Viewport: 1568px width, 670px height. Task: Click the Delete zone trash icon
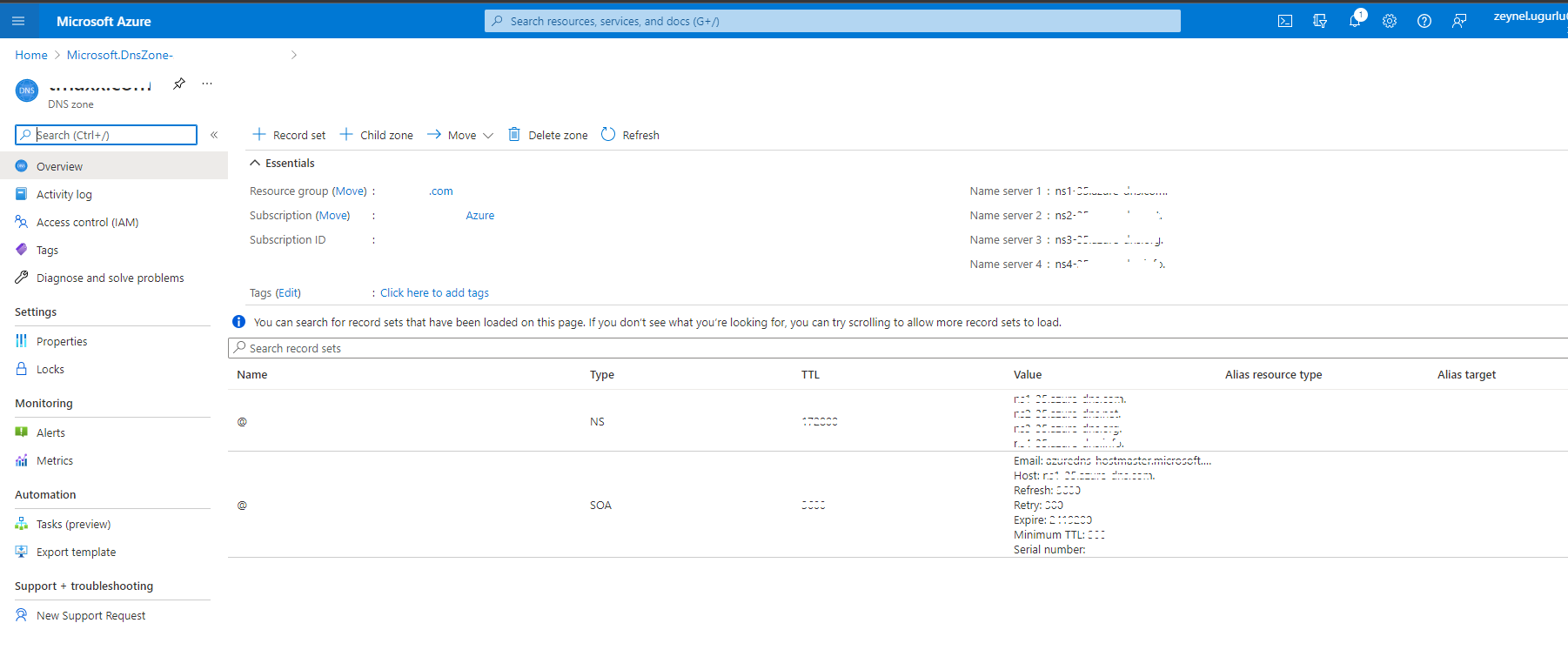point(514,134)
